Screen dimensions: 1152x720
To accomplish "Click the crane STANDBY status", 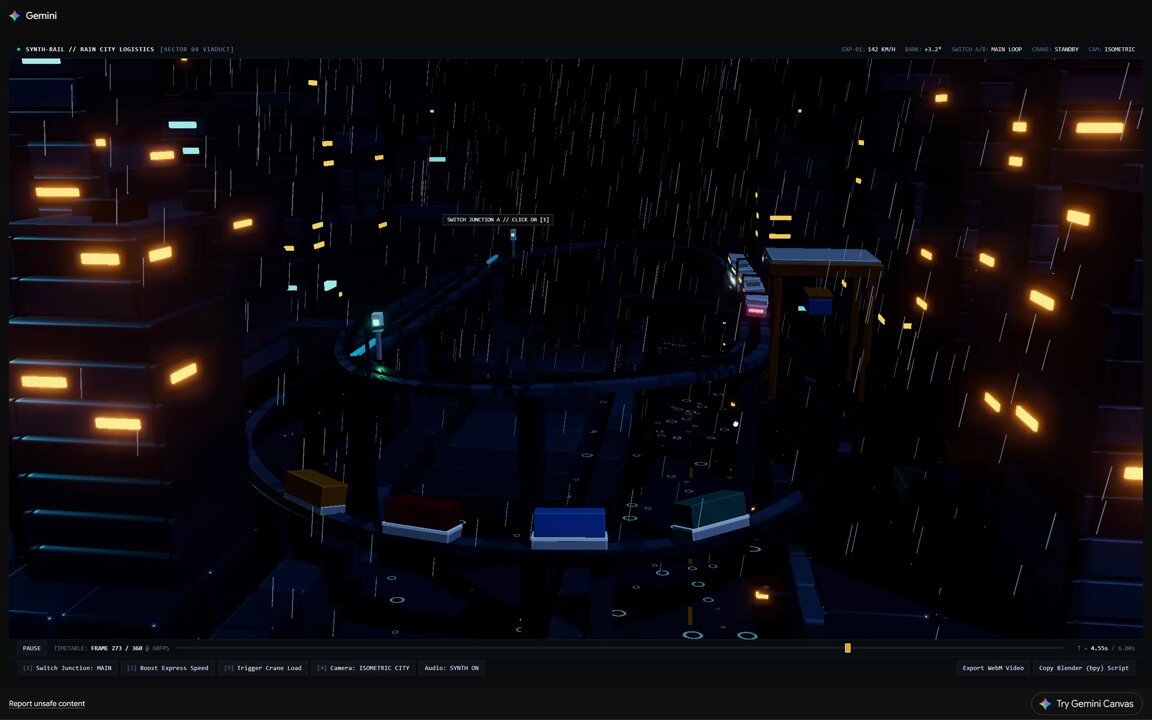I will pos(1067,49).
